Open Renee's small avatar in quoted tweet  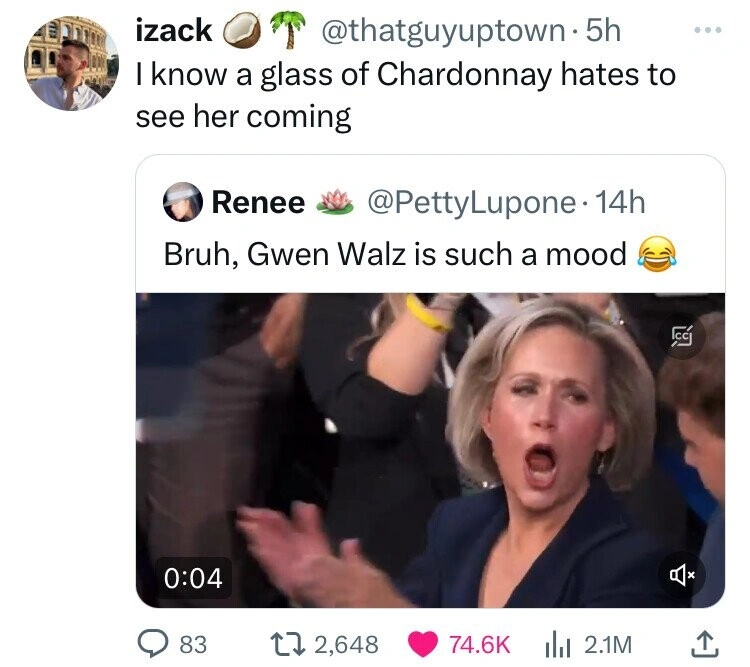coord(182,203)
